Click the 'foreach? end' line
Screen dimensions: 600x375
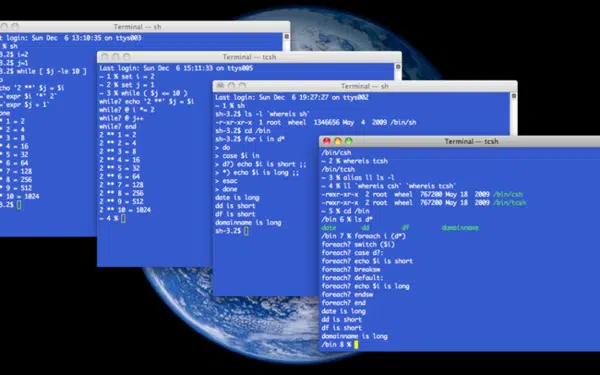click(x=344, y=303)
